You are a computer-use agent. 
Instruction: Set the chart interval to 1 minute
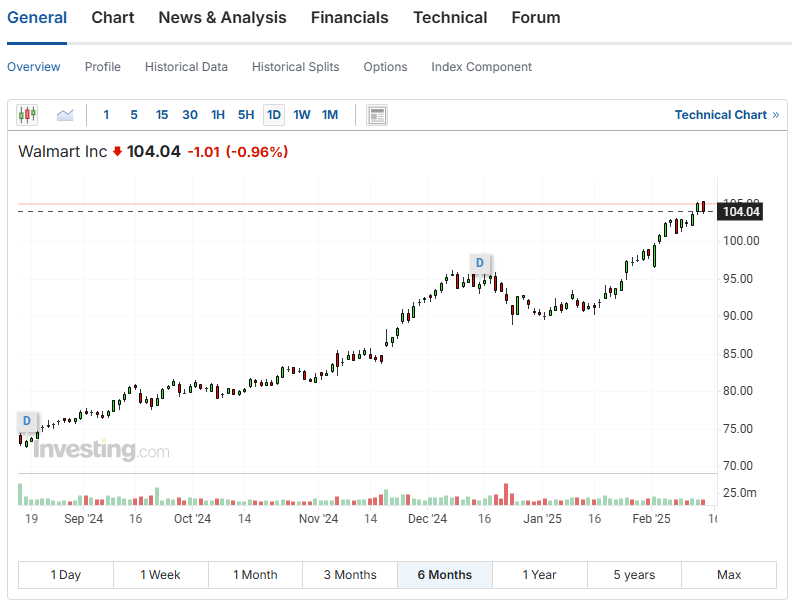coord(106,115)
